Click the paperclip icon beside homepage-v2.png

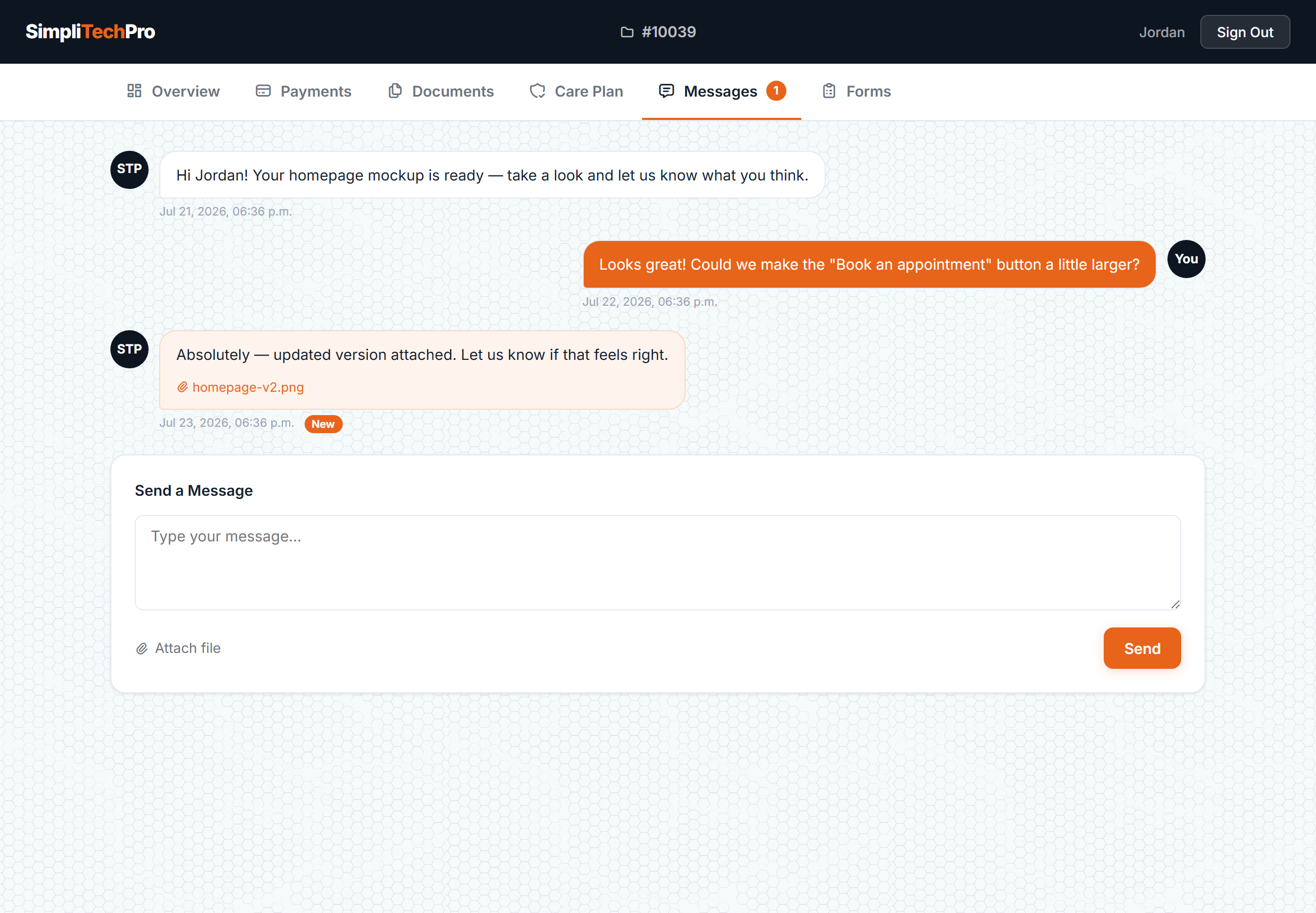(183, 387)
